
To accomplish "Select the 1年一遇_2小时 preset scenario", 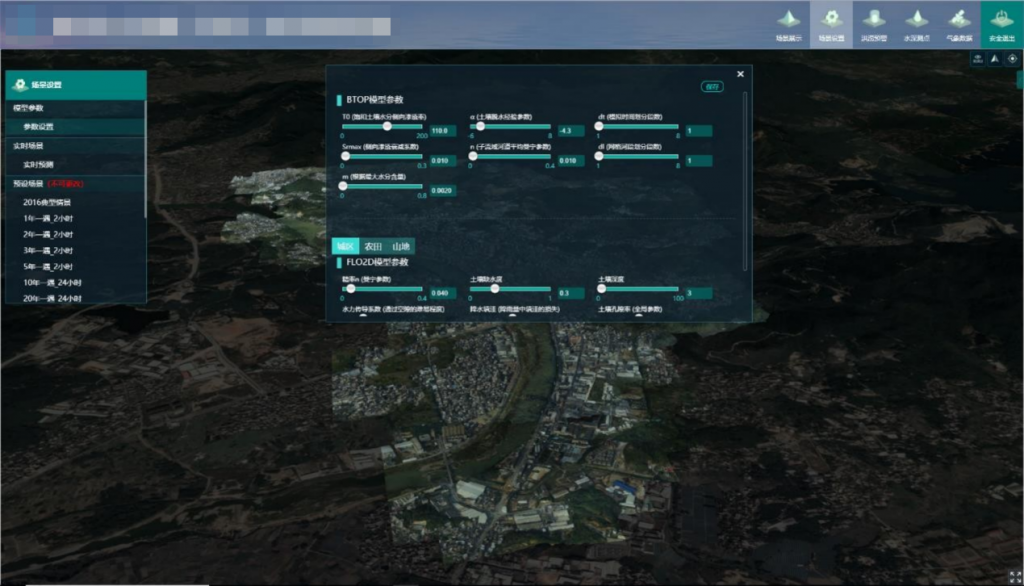I will [48, 218].
